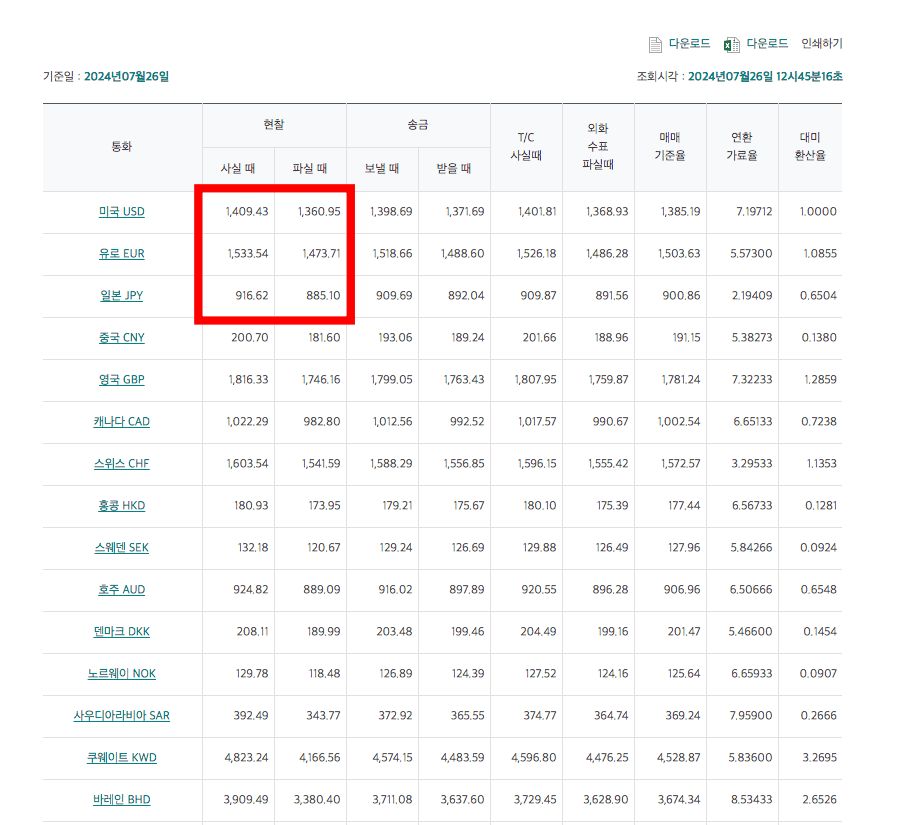This screenshot has width=897, height=825.
Task: Open the 영국 GBP currency link
Action: 122,379
